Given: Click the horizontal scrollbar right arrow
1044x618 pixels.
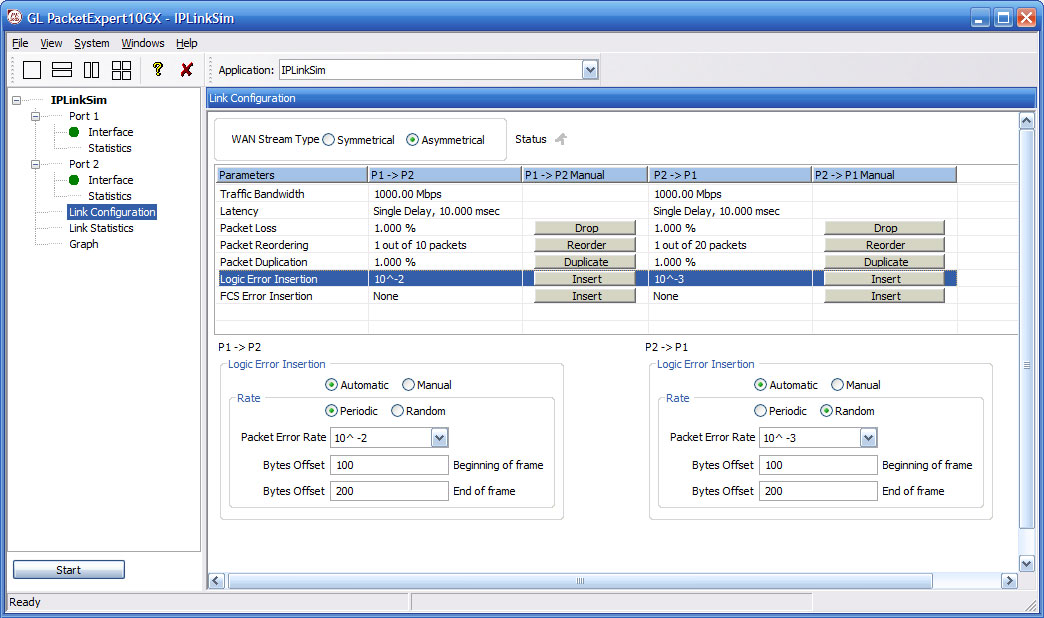Looking at the screenshot, I should 1009,581.
